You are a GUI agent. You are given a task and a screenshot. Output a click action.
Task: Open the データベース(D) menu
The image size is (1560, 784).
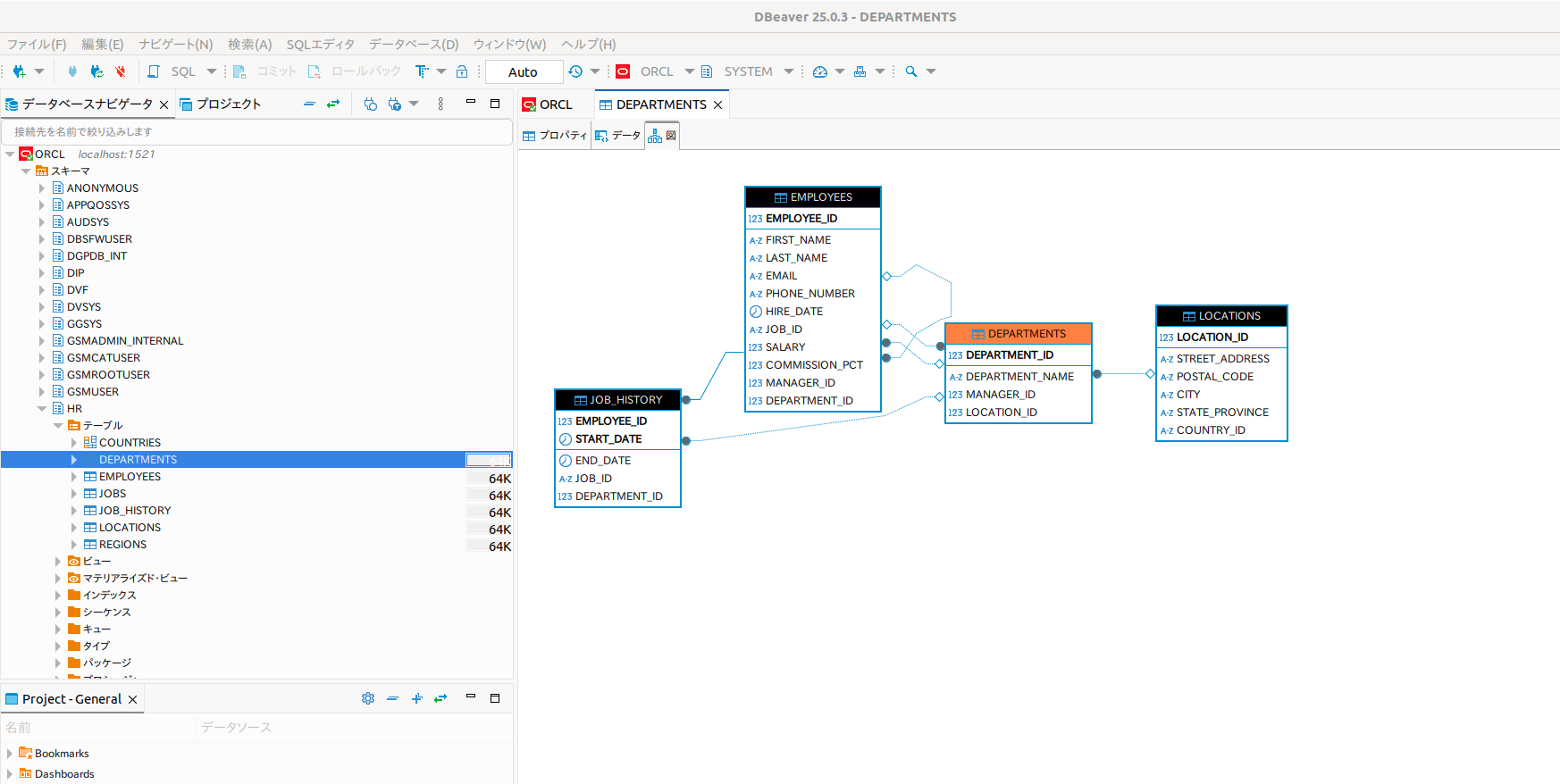point(414,45)
